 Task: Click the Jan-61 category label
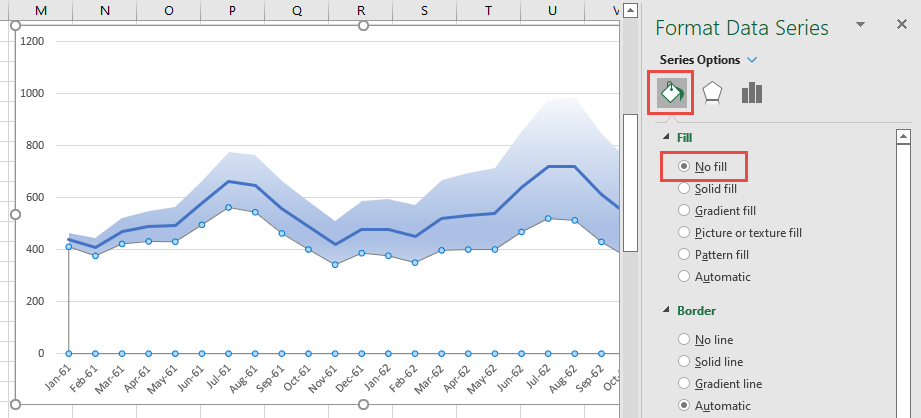click(x=57, y=377)
